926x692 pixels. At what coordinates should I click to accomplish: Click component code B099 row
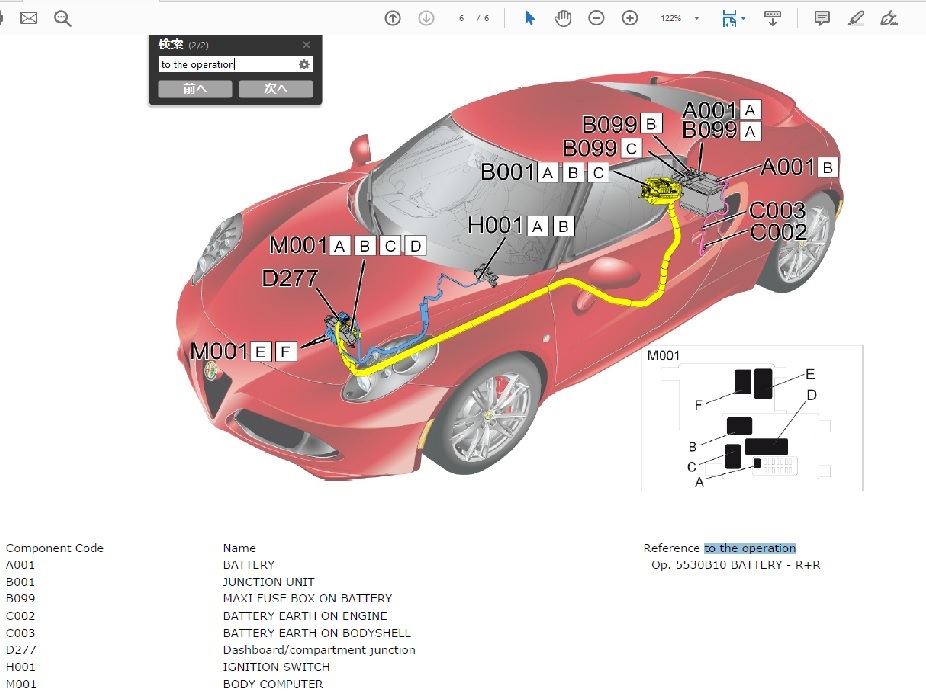(x=20, y=598)
